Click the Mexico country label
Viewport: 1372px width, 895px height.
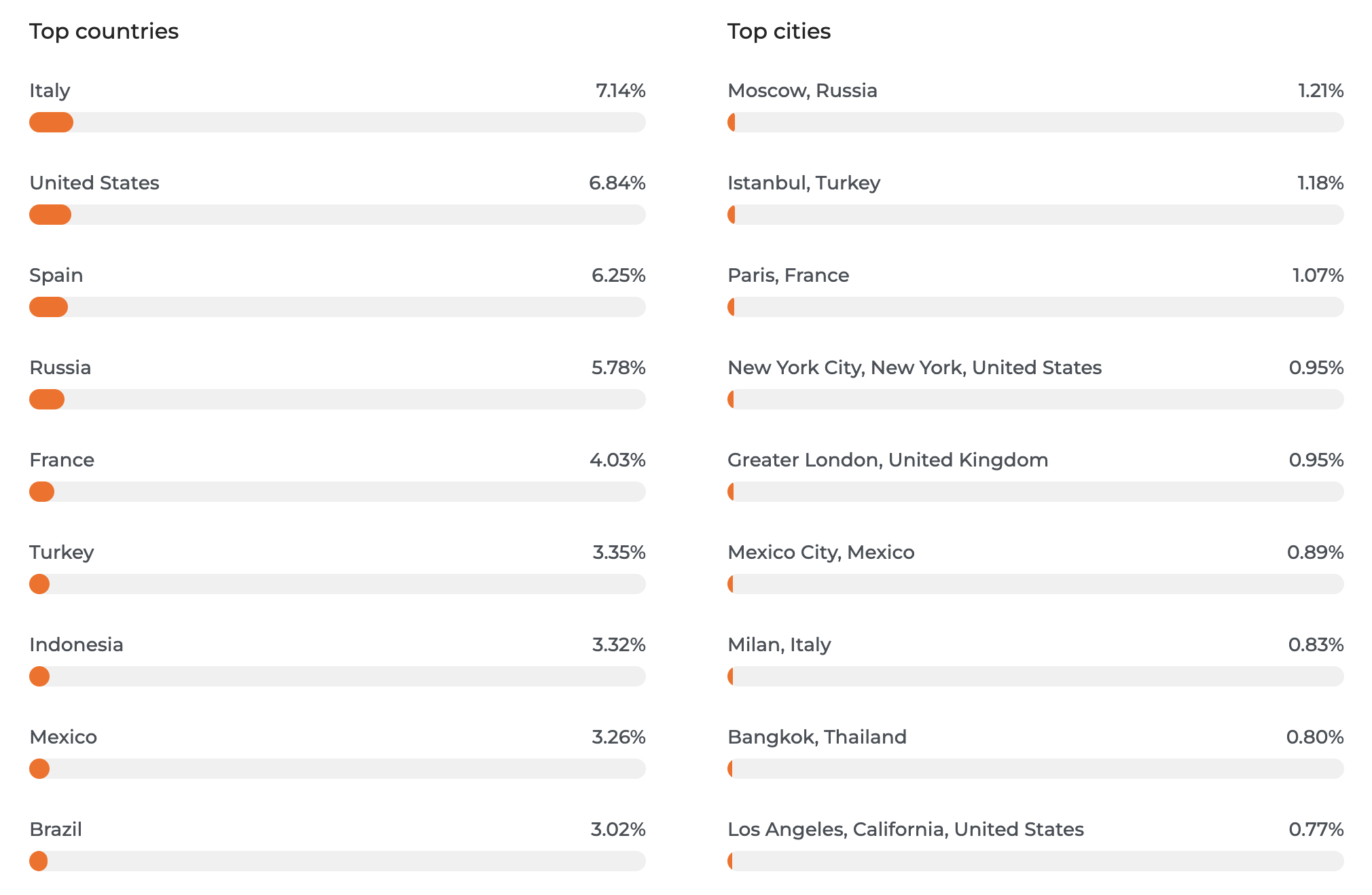tap(63, 737)
